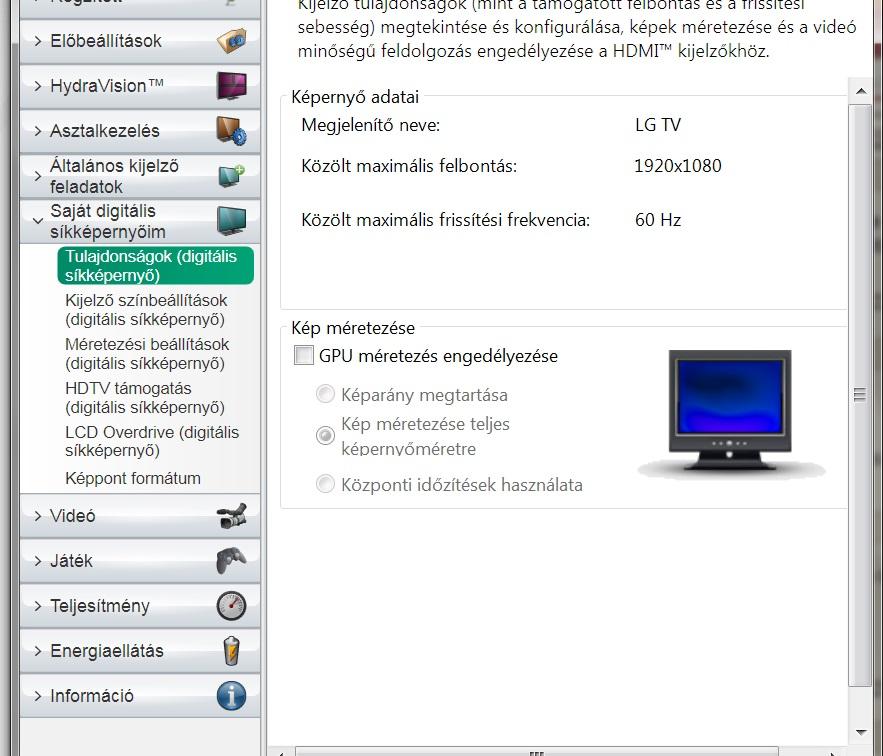The image size is (883, 756).
Task: Open LCD Overdrive (digitális síkképernyő)
Action: tap(152, 441)
